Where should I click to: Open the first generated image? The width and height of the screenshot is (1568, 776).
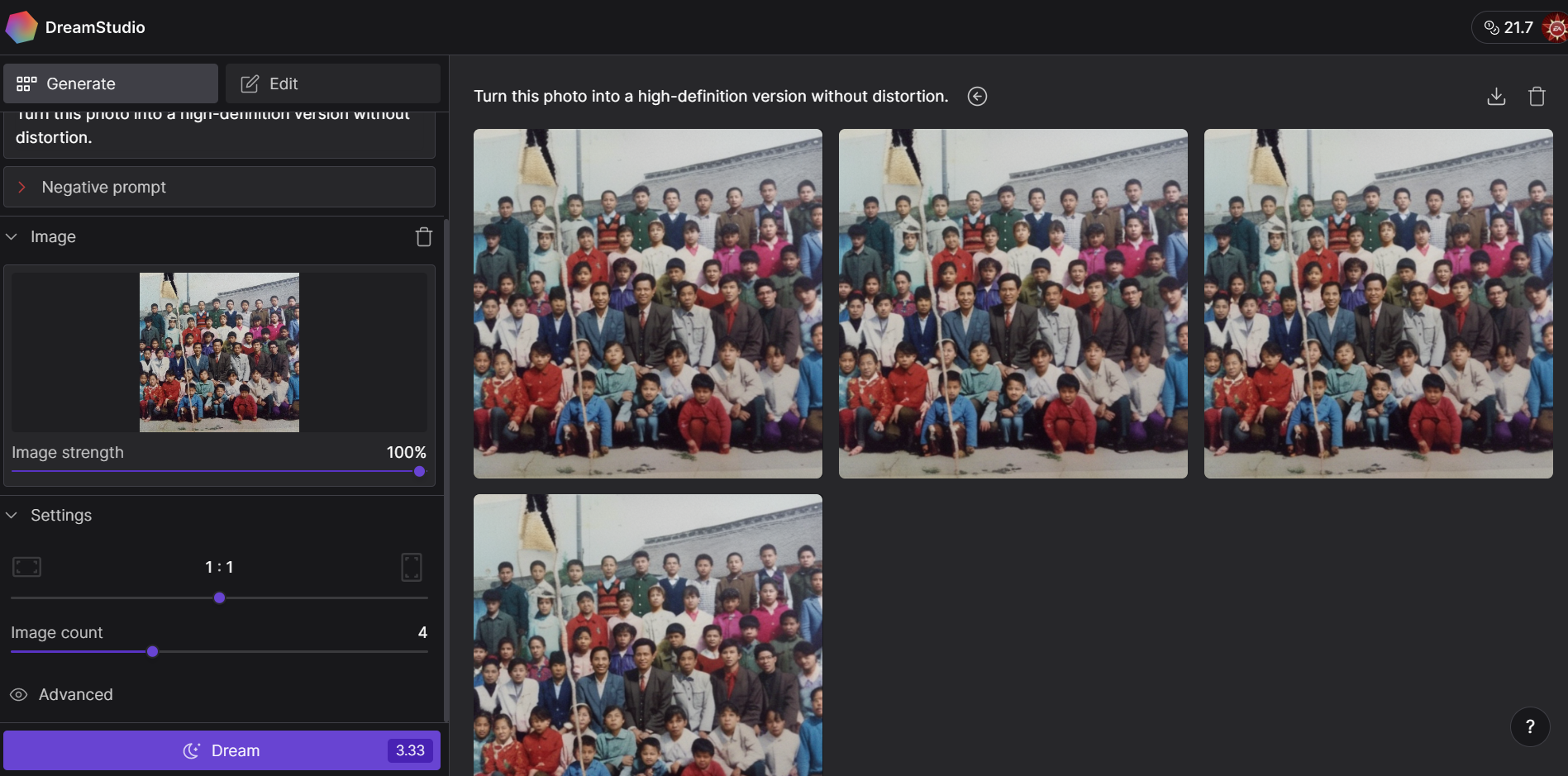coord(648,303)
